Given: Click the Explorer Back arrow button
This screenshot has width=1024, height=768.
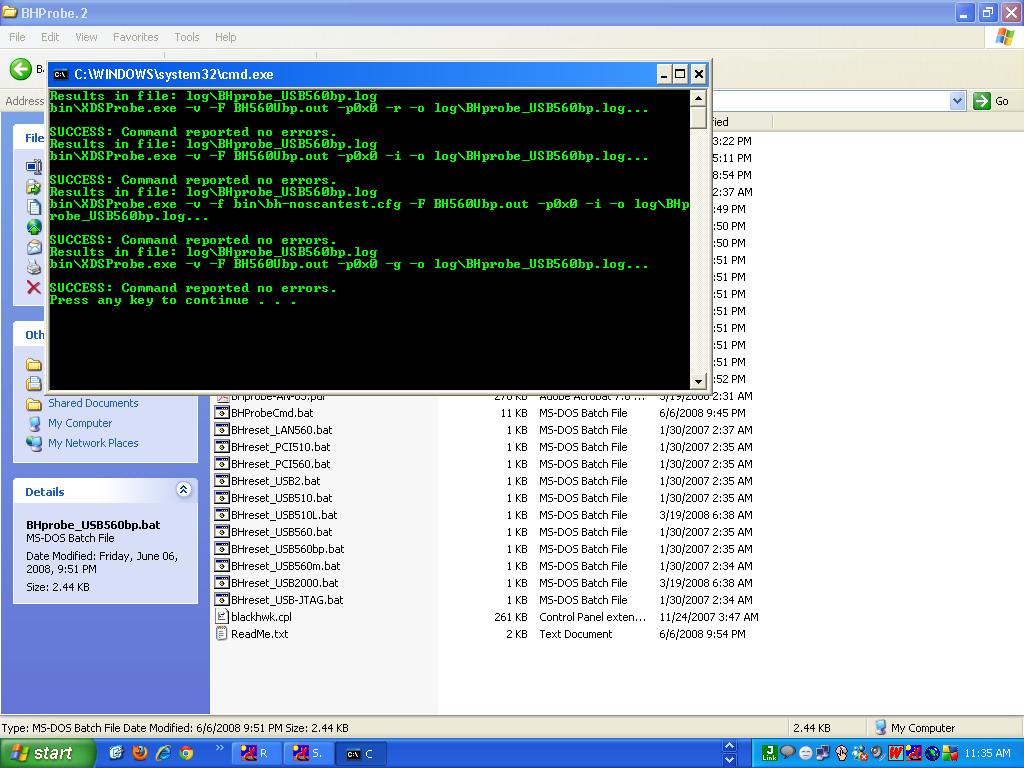Looking at the screenshot, I should point(20,69).
